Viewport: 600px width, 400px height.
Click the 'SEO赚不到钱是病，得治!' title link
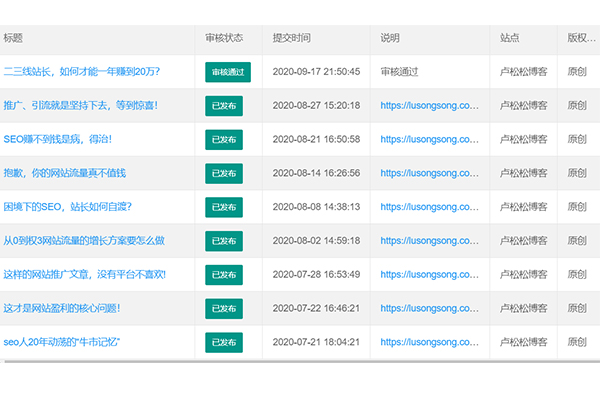[58, 139]
